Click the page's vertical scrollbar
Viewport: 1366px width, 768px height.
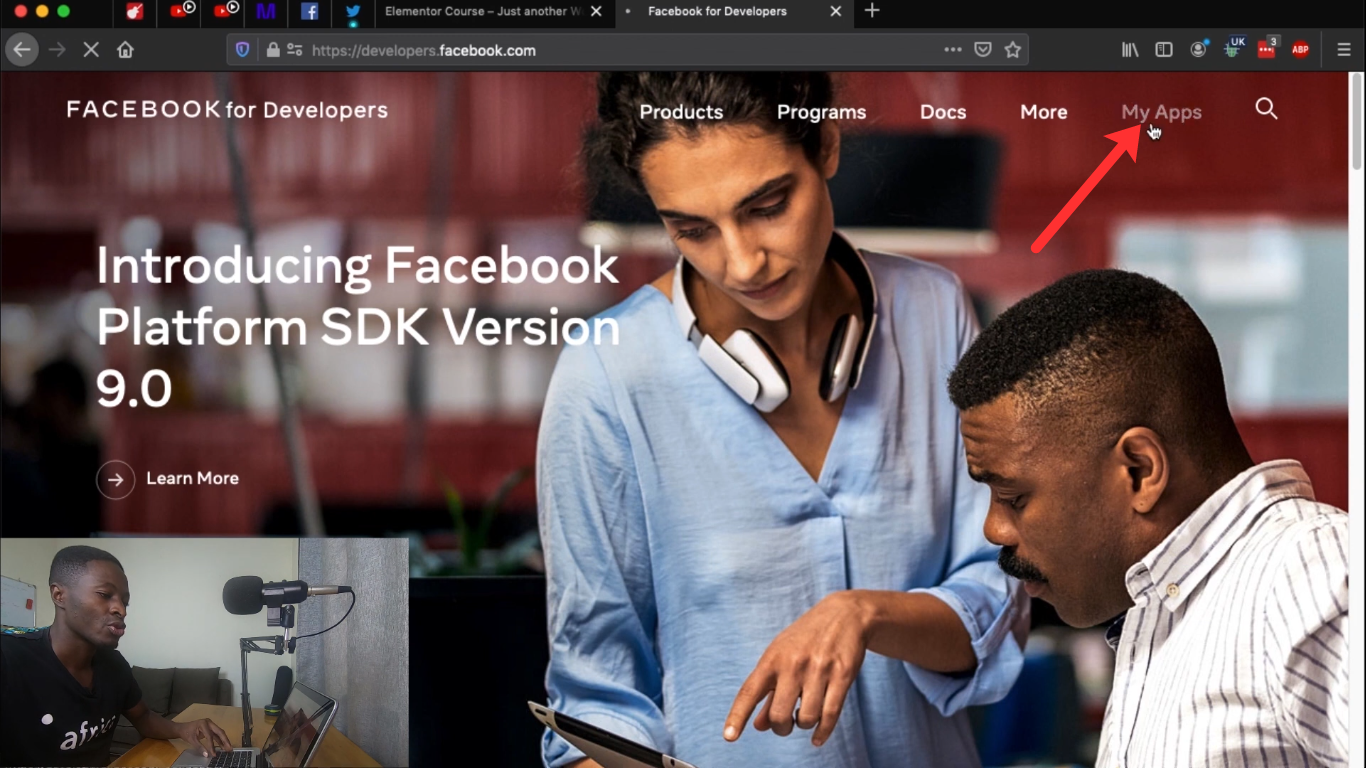tap(1357, 120)
